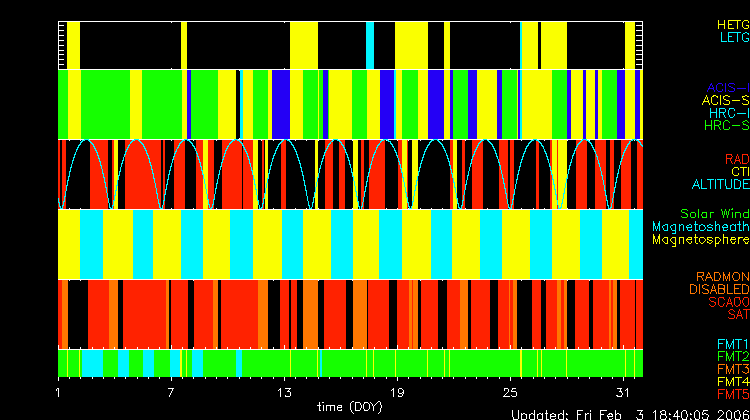
Task: Click the ACIS-S legend entry
Action: pyautogui.click(x=725, y=101)
